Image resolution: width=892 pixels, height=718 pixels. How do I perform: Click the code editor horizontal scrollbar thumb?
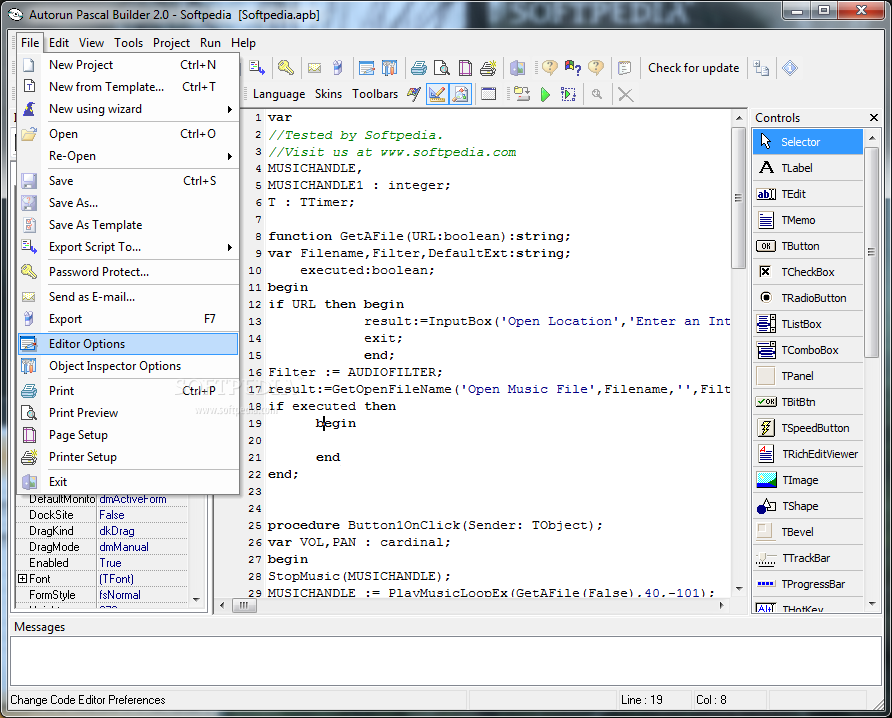(x=245, y=605)
